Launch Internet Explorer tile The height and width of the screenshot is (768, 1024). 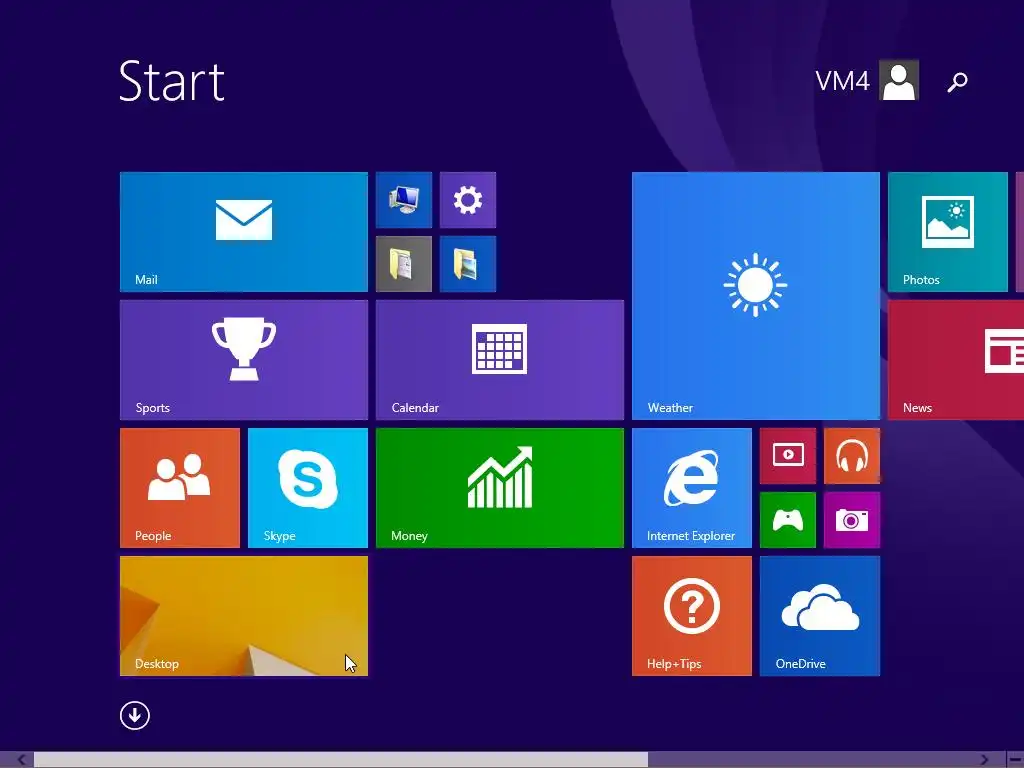point(692,488)
